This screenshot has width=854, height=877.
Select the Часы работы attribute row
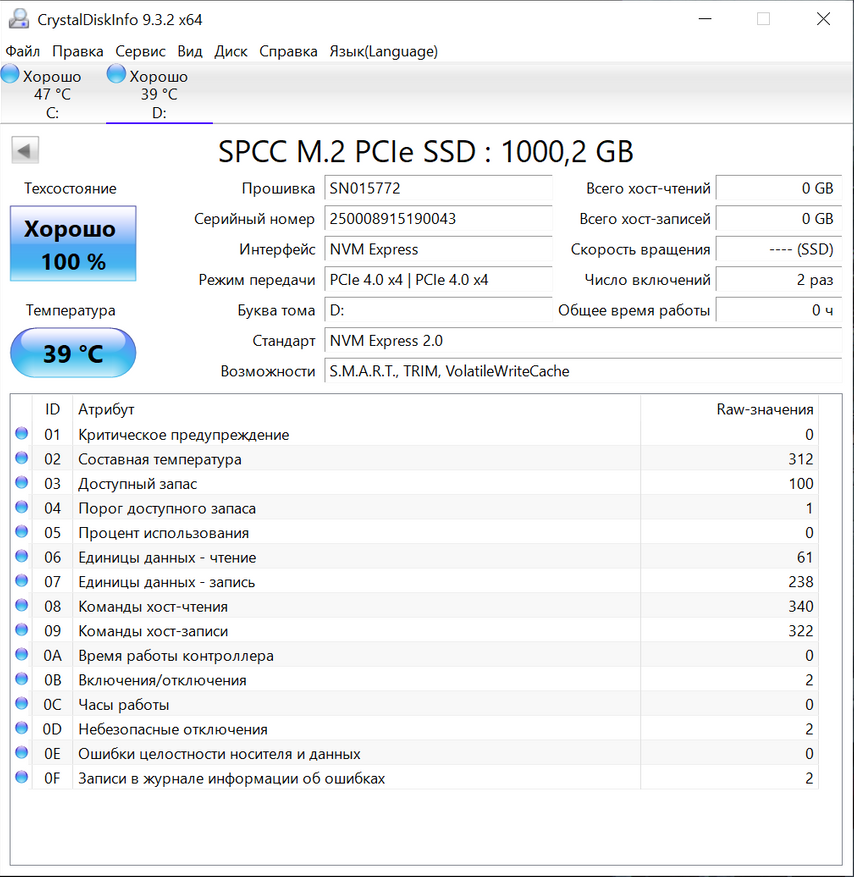click(400, 705)
